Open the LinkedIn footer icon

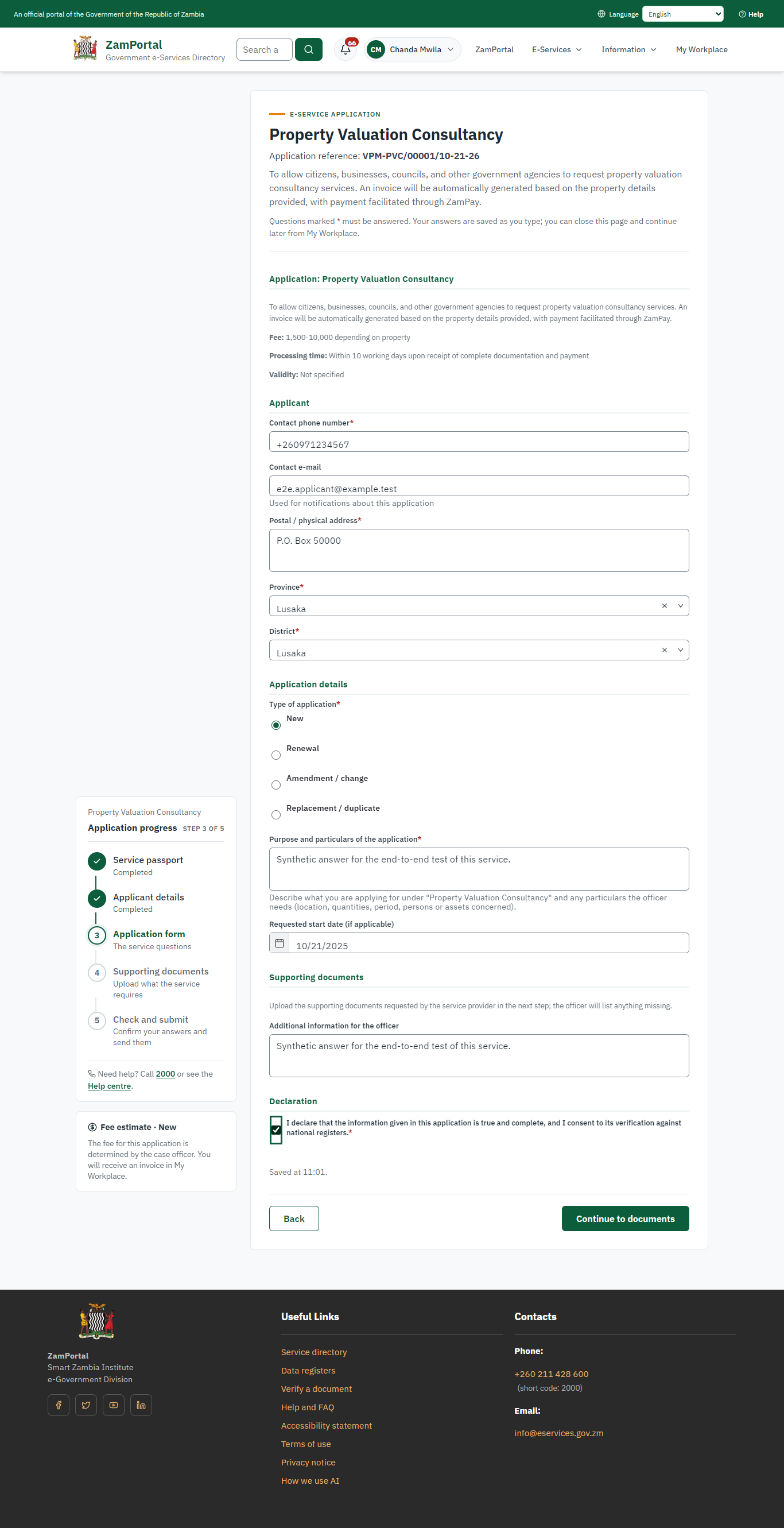[x=141, y=1405]
